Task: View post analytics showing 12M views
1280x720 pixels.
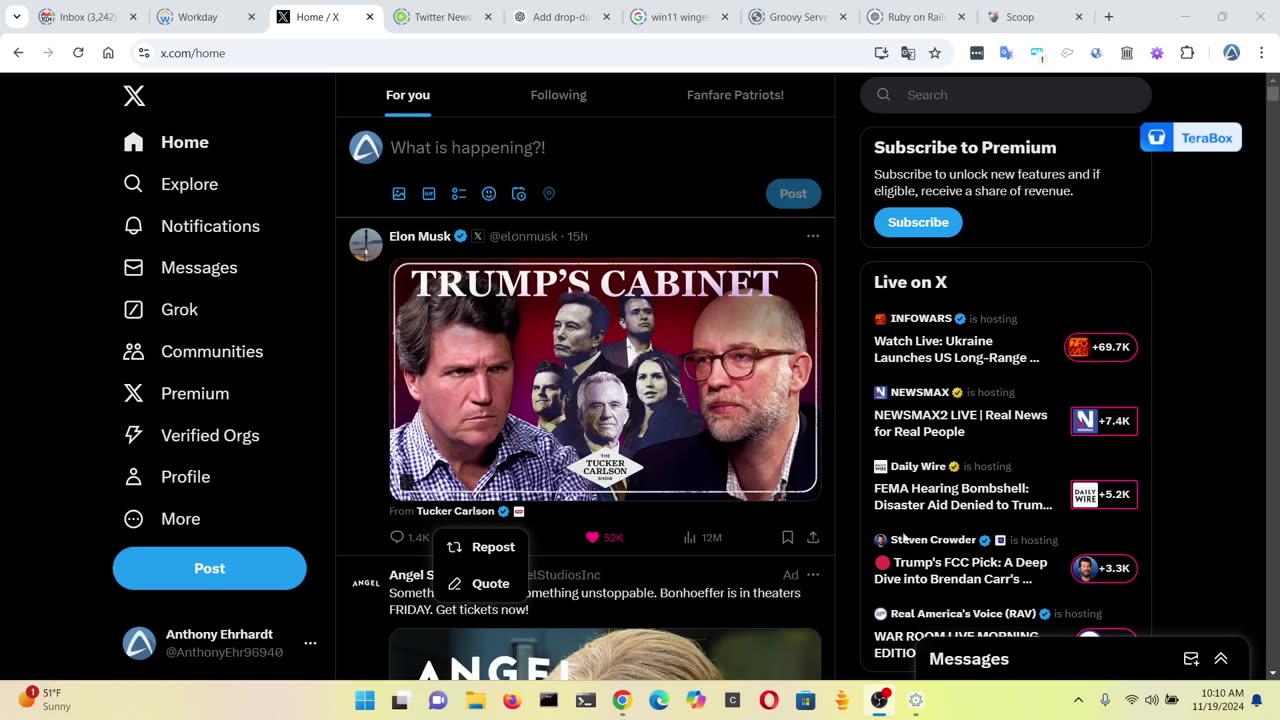Action: [x=702, y=537]
